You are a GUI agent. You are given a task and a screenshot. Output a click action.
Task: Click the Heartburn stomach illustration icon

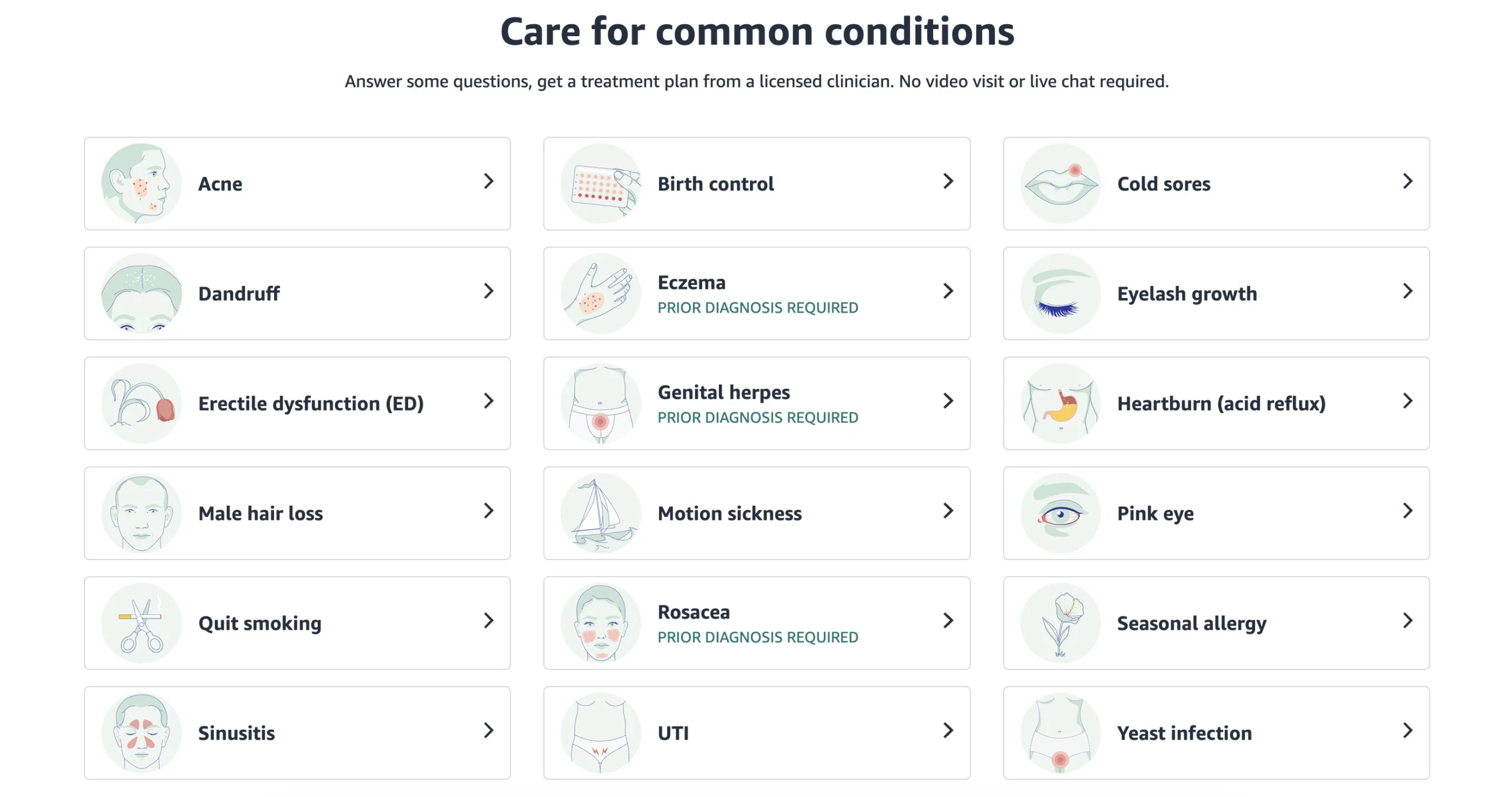click(1060, 403)
